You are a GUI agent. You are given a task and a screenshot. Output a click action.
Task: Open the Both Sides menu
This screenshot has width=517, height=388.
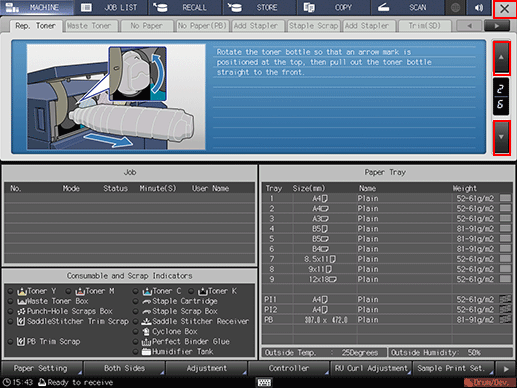[124, 368]
